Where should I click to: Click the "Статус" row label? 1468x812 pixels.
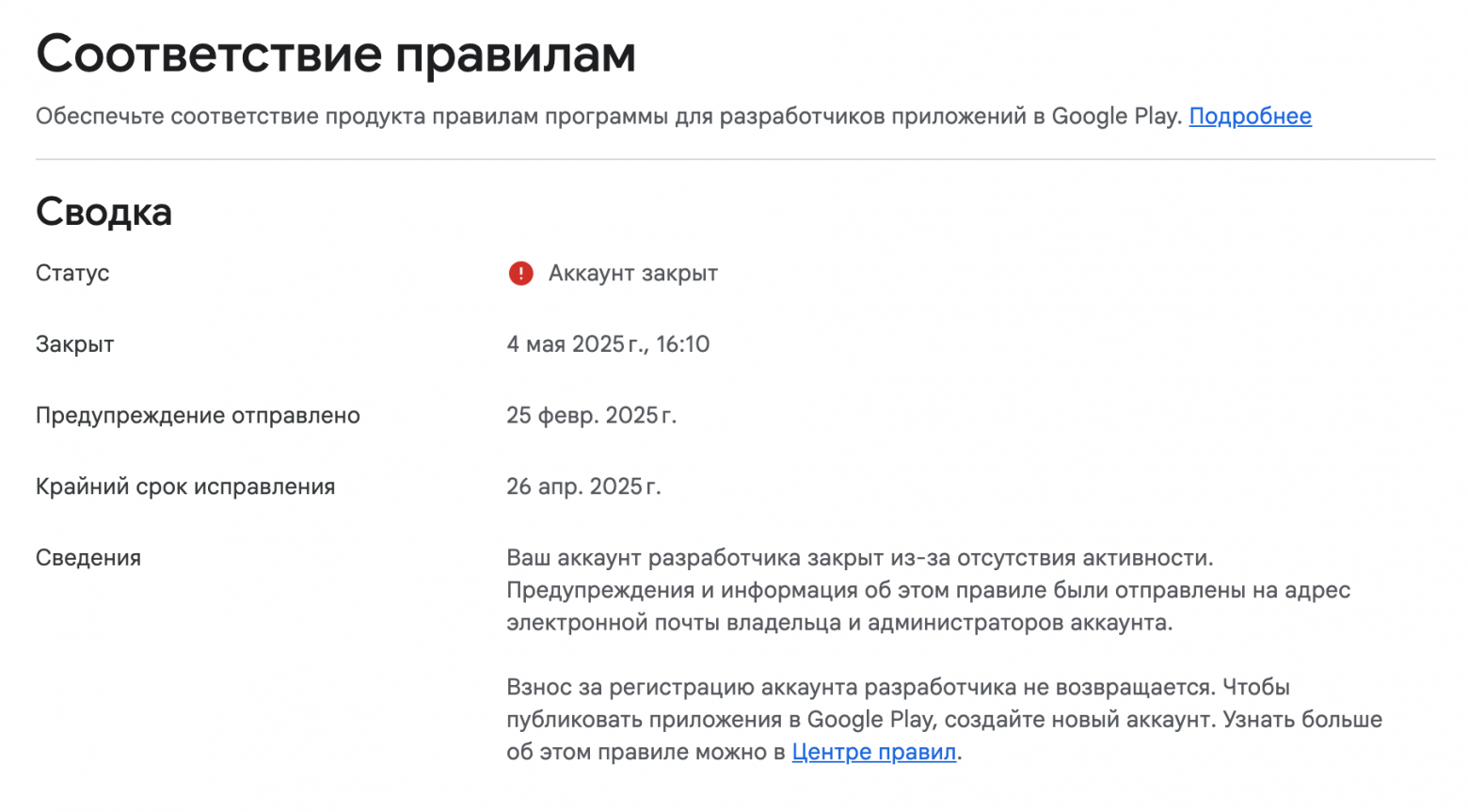pos(72,273)
